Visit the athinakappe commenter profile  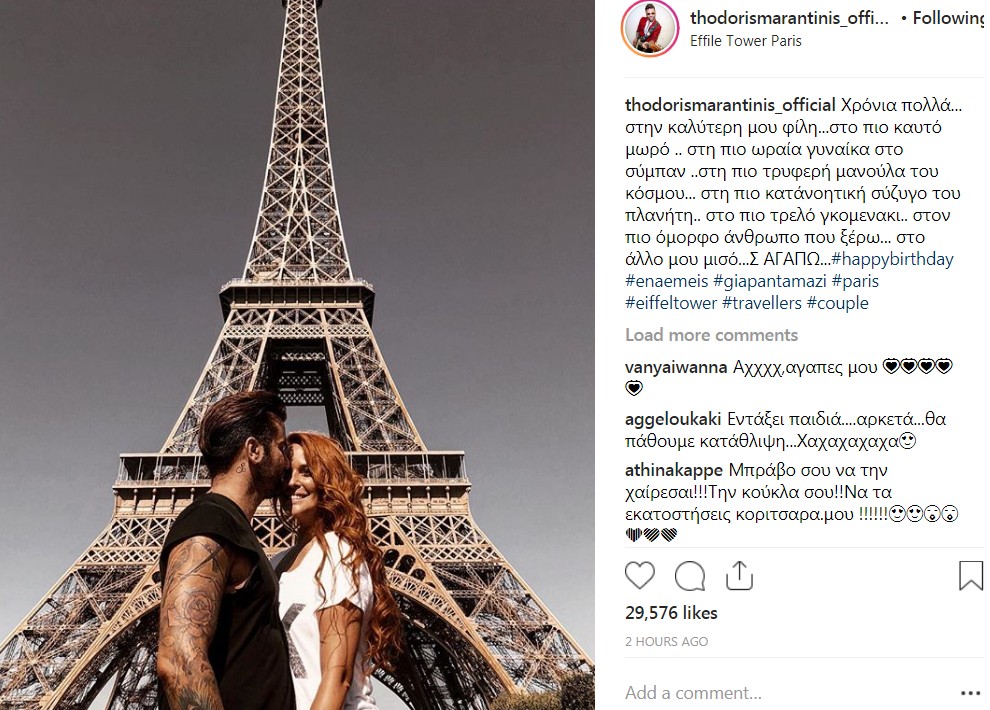click(674, 470)
